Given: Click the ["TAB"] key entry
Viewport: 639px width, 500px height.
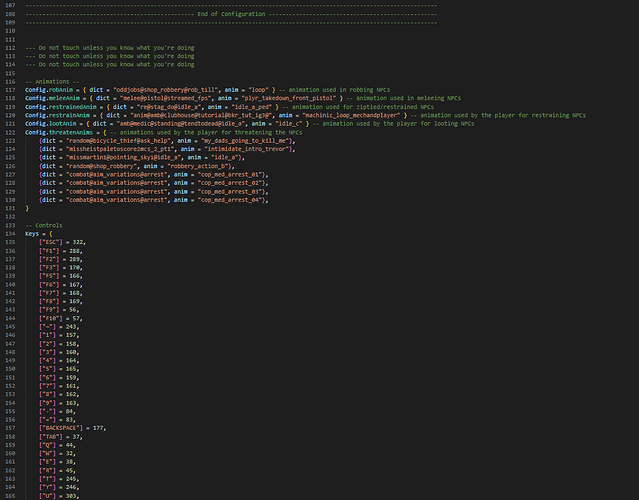Looking at the screenshot, I should point(51,437).
